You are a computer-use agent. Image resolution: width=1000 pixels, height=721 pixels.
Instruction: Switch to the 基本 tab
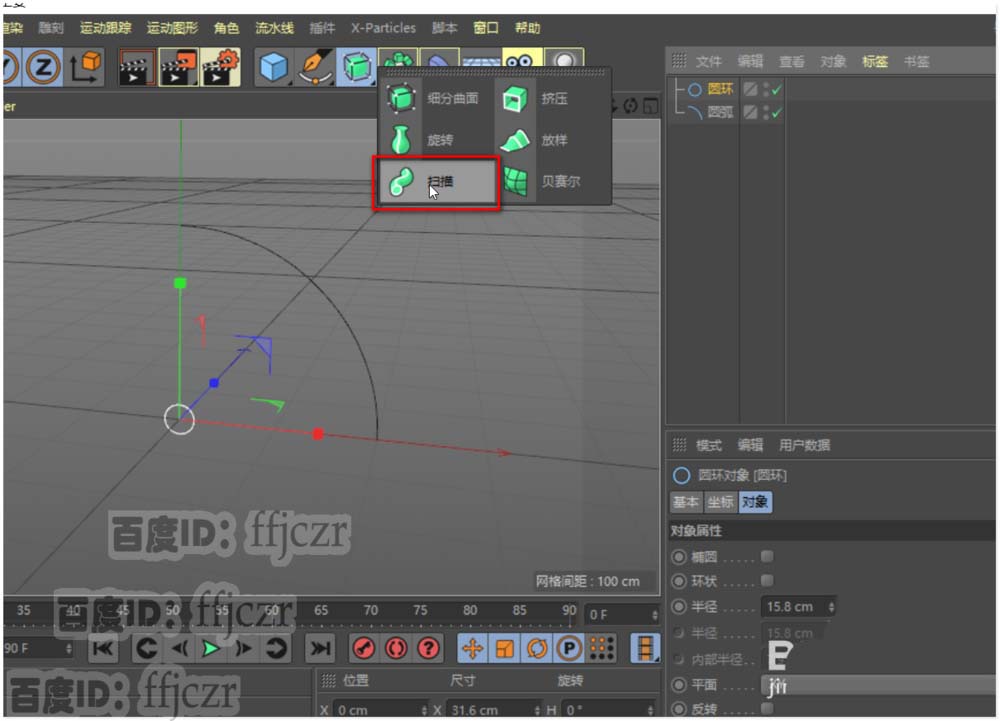point(686,502)
